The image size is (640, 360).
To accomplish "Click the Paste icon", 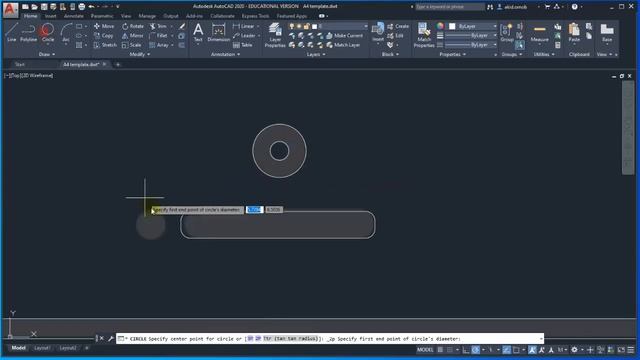I will click(574, 32).
